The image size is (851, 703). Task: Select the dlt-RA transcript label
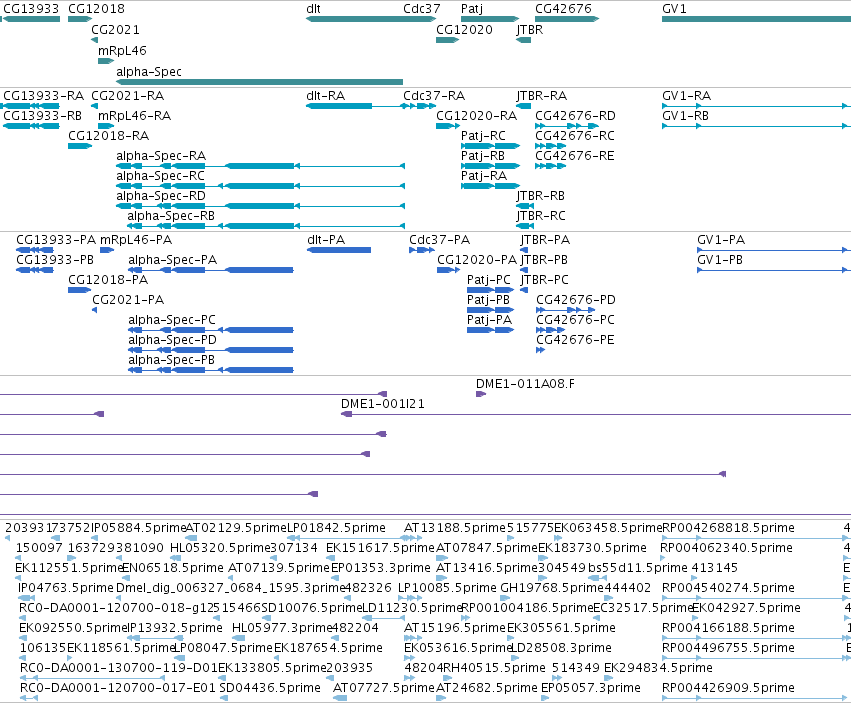click(326, 96)
